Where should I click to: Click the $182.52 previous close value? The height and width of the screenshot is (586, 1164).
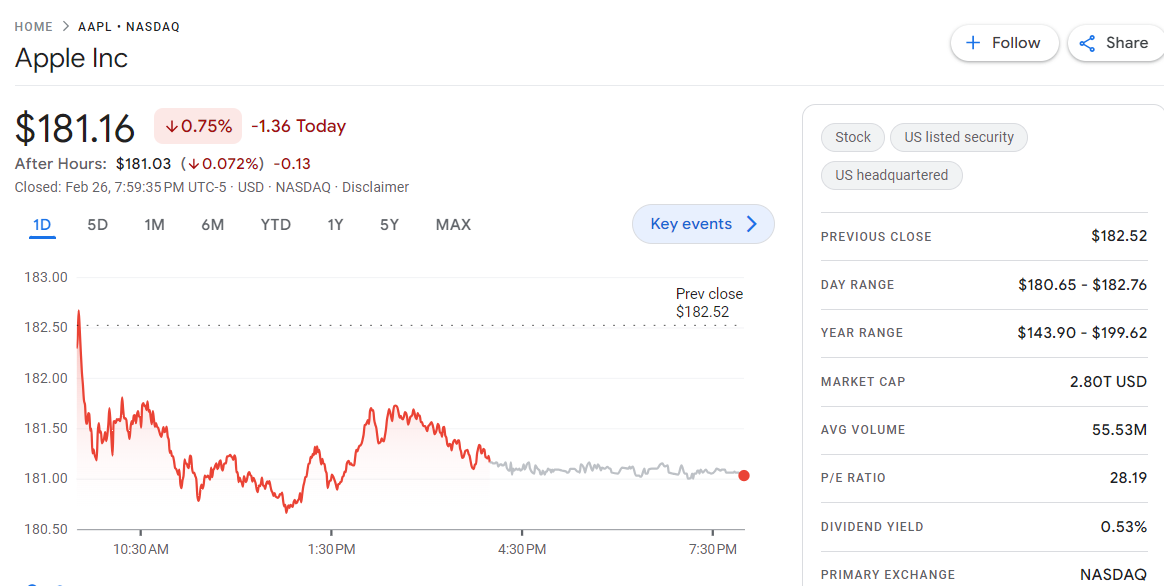1119,236
